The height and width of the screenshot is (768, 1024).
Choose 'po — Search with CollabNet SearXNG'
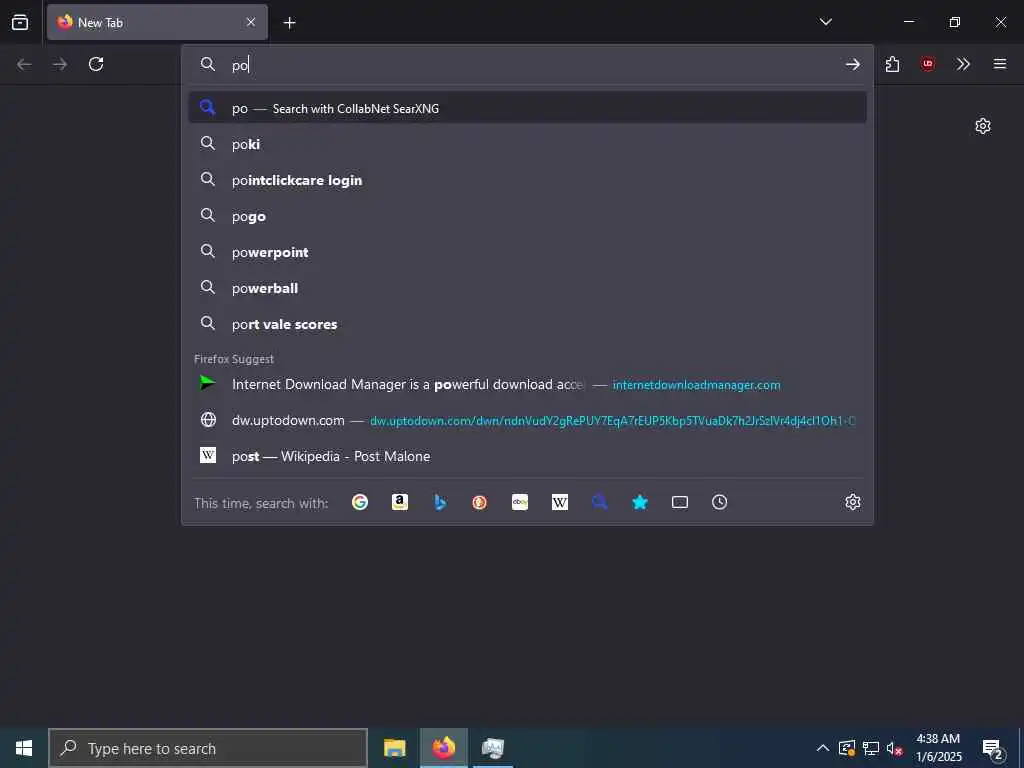pyautogui.click(x=527, y=108)
